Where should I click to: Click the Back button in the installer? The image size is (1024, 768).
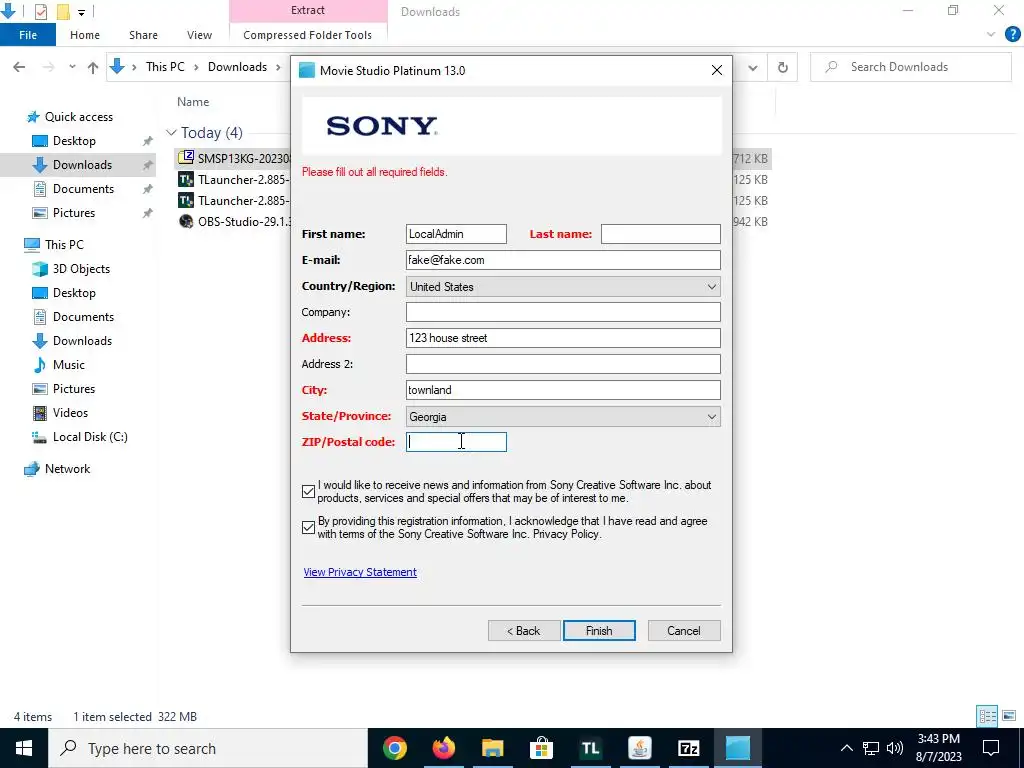pos(524,631)
